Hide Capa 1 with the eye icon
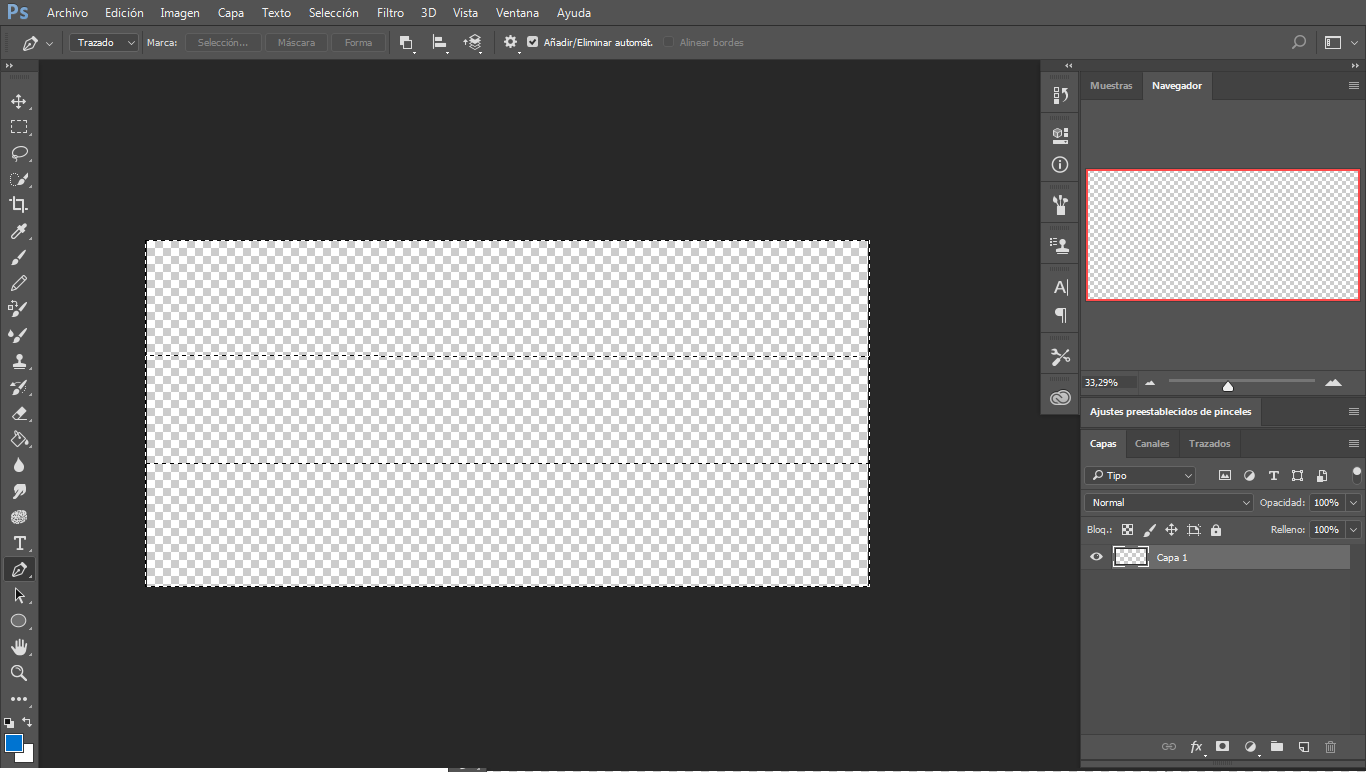 click(1096, 557)
